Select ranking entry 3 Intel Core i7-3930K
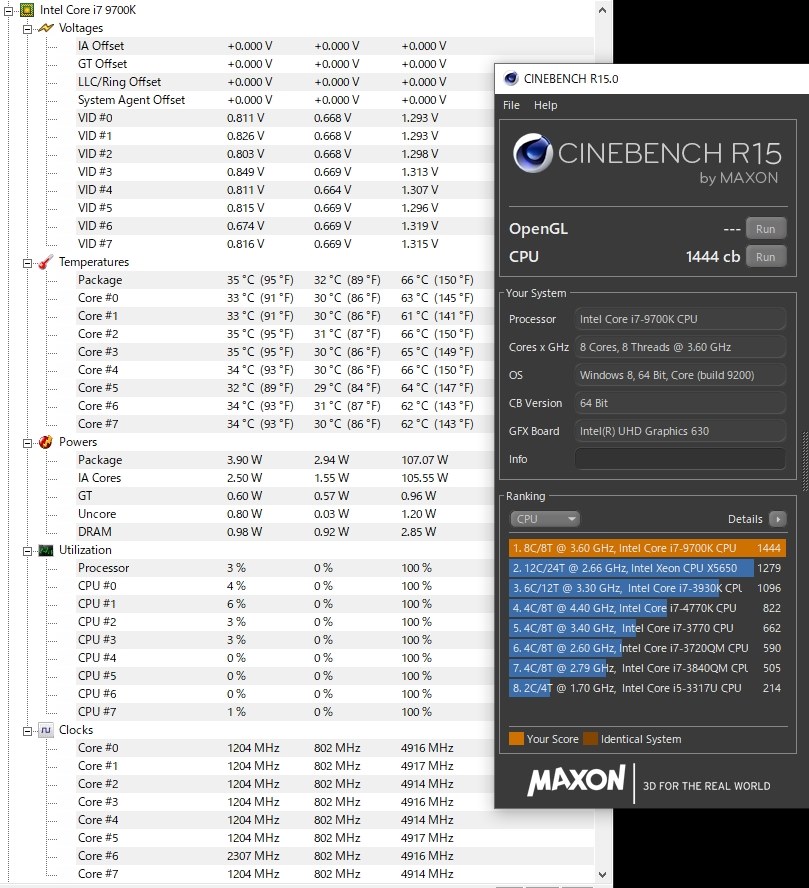 click(x=648, y=588)
